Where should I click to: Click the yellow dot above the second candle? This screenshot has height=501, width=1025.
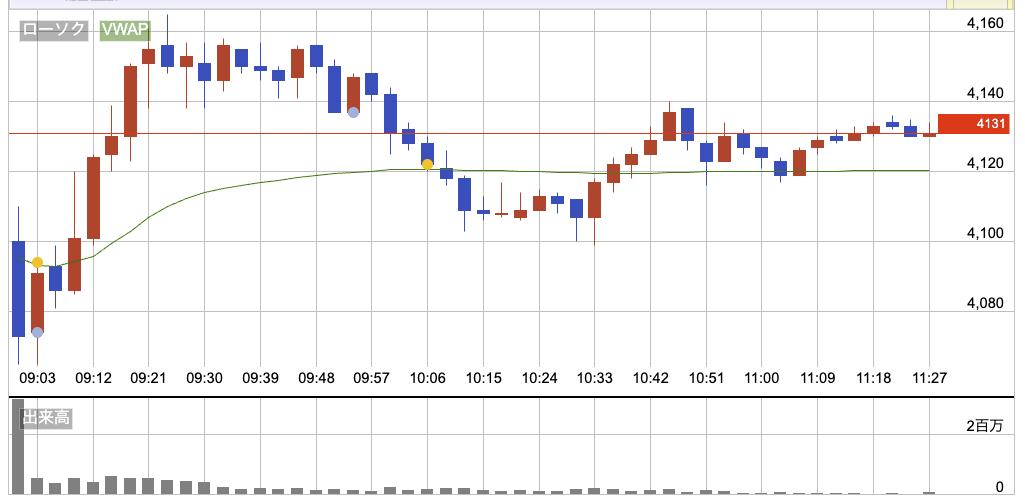tap(37, 263)
